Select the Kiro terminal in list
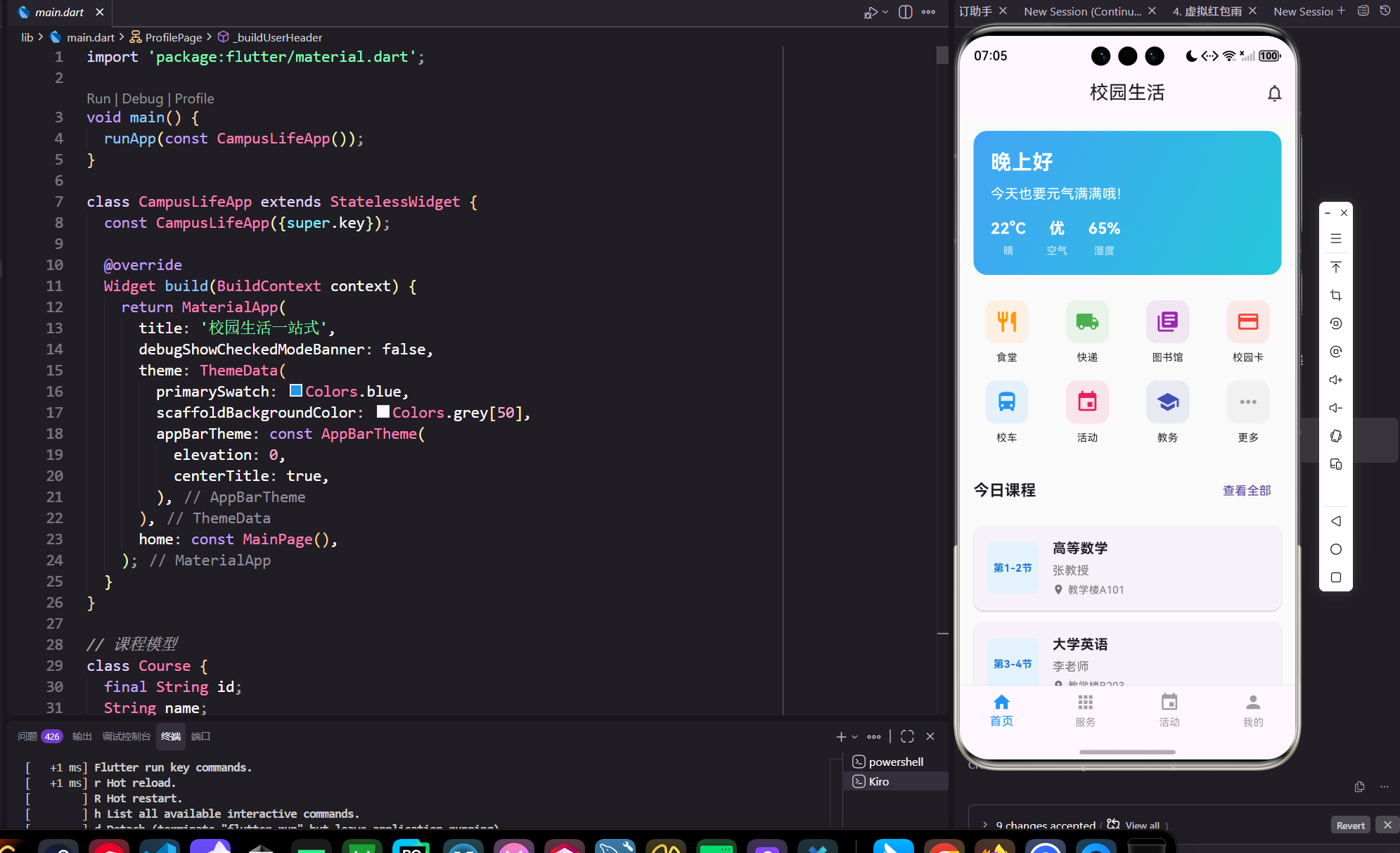 point(878,781)
